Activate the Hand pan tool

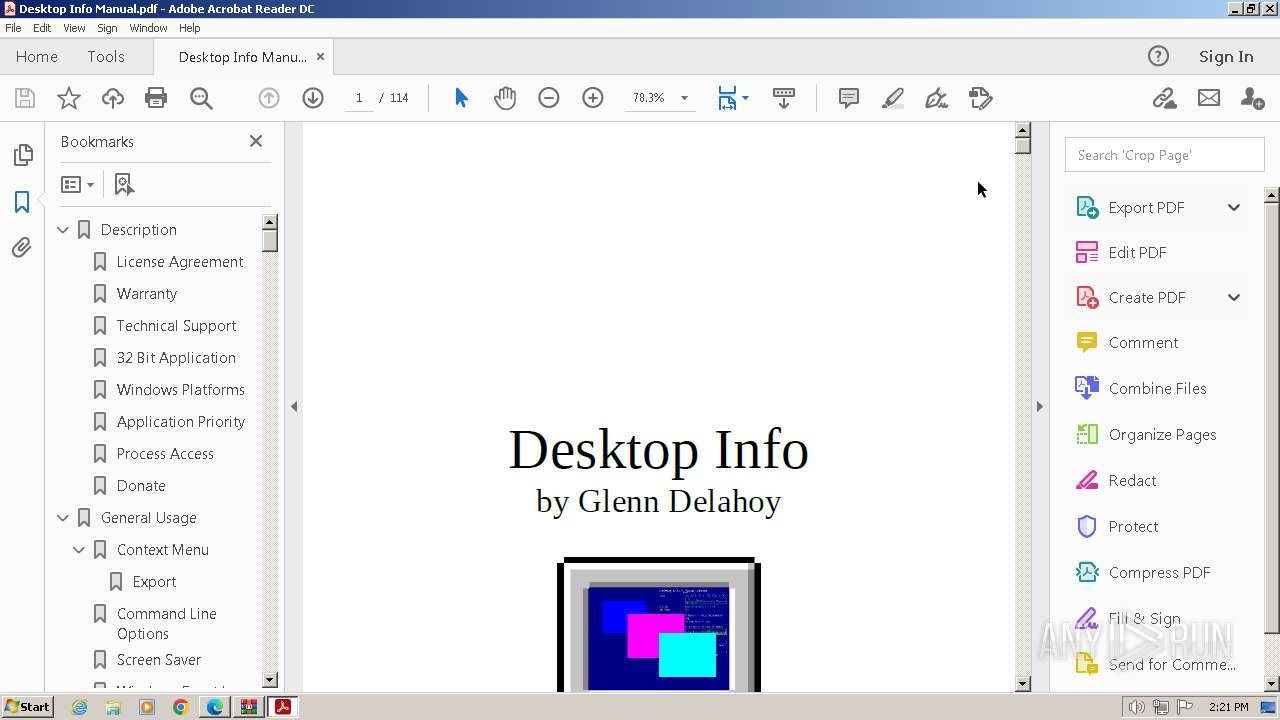click(505, 98)
